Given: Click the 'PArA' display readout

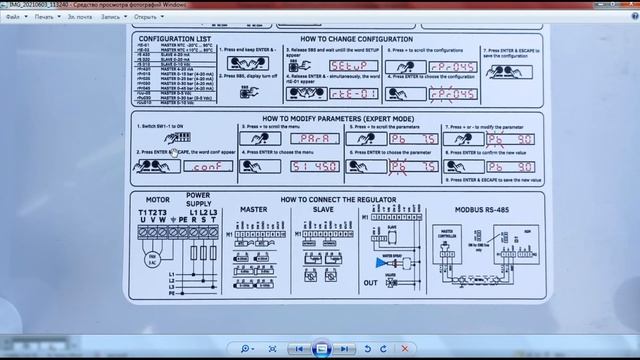Looking at the screenshot, I should coord(315,139).
